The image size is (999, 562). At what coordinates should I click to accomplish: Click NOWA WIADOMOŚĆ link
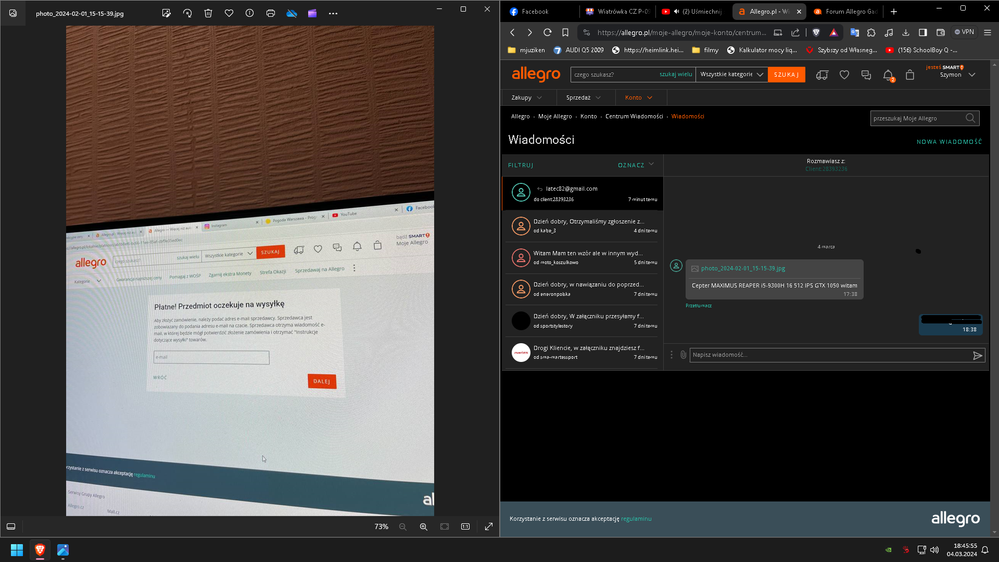click(949, 141)
